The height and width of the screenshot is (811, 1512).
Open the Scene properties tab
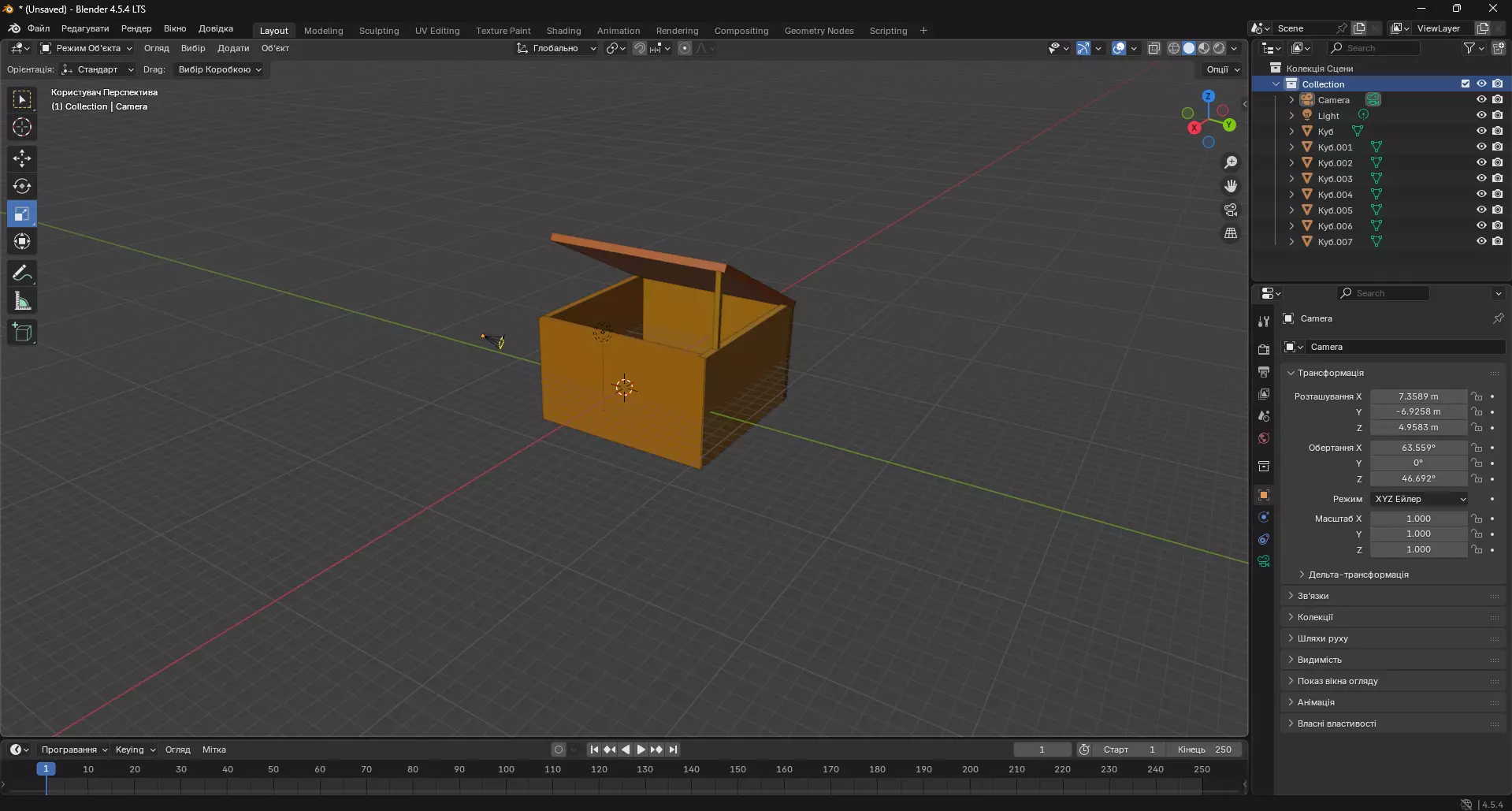(x=1264, y=415)
